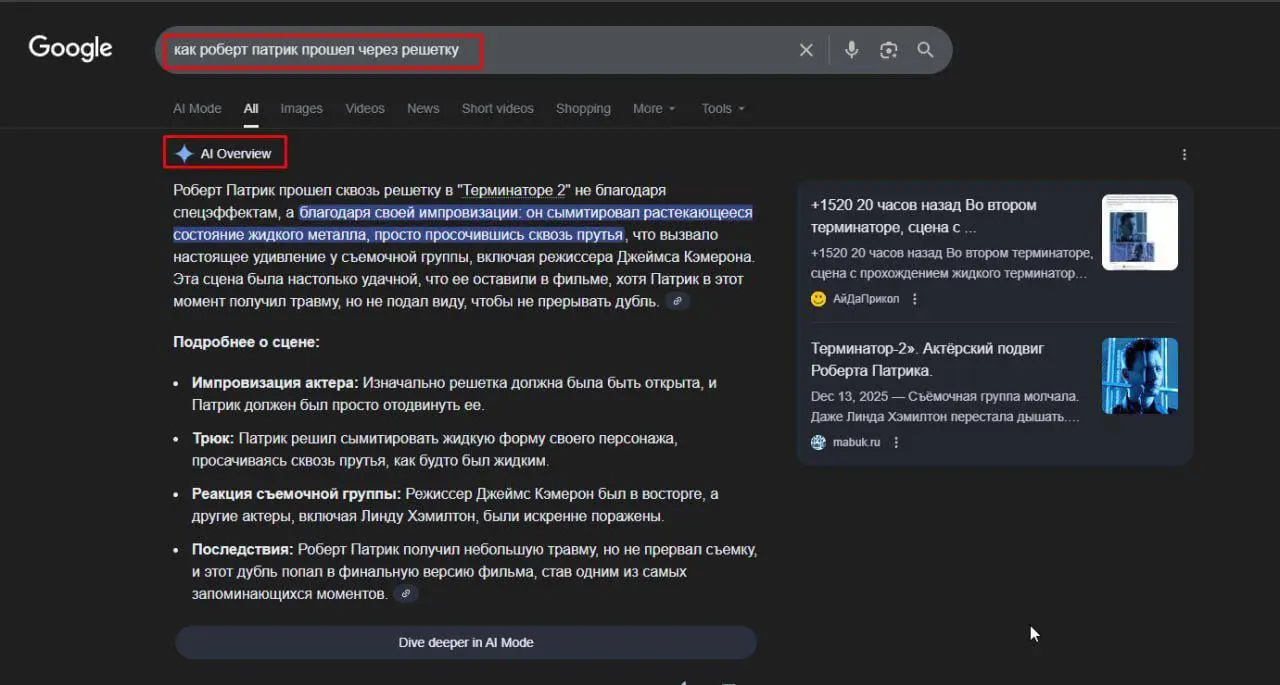Open three-dot menu next to mabuk.ru
The height and width of the screenshot is (685, 1280).
(x=896, y=442)
